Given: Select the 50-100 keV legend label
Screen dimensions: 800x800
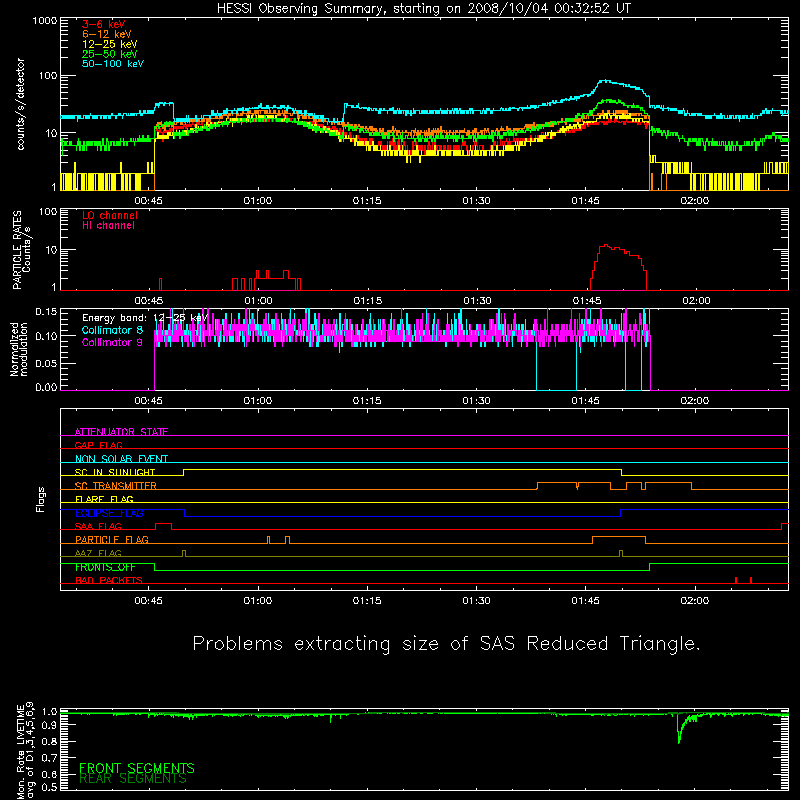Looking at the screenshot, I should click(113, 64).
